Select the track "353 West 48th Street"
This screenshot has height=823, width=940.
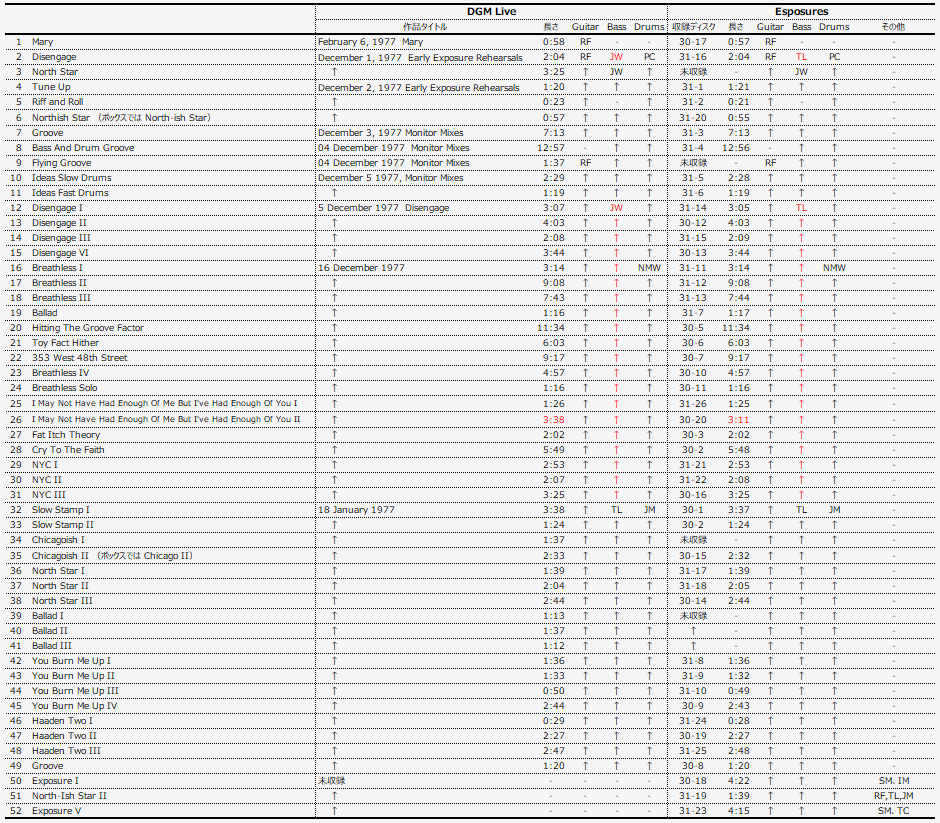[x=79, y=357]
